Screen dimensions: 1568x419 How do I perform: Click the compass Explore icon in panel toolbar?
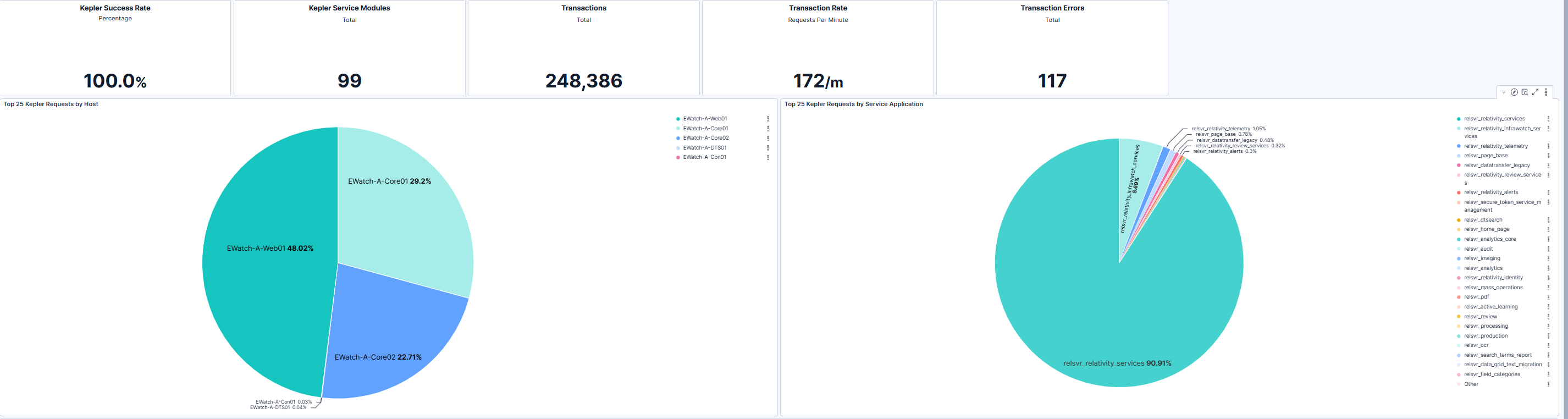coord(1514,92)
